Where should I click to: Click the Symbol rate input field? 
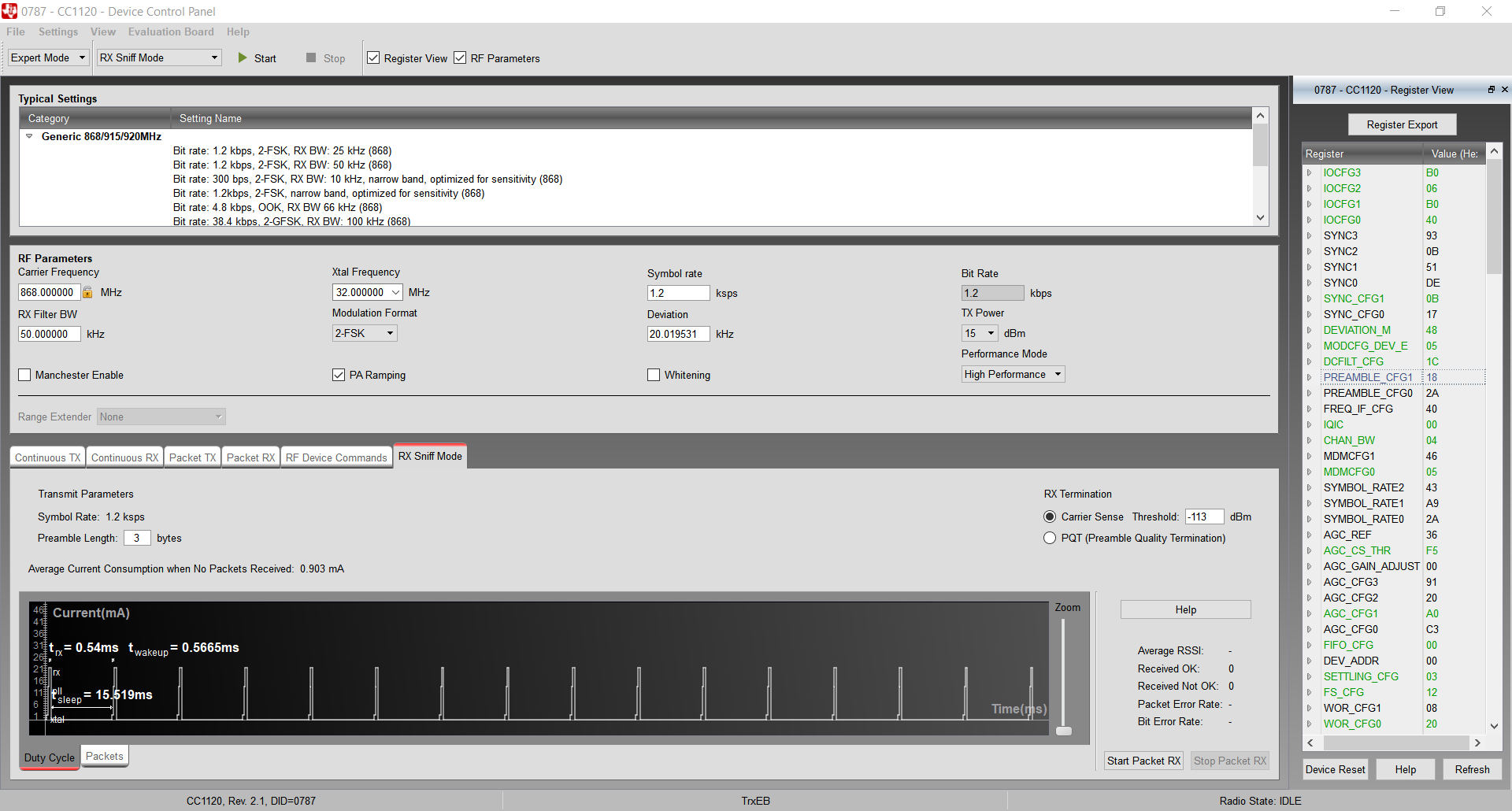click(678, 293)
